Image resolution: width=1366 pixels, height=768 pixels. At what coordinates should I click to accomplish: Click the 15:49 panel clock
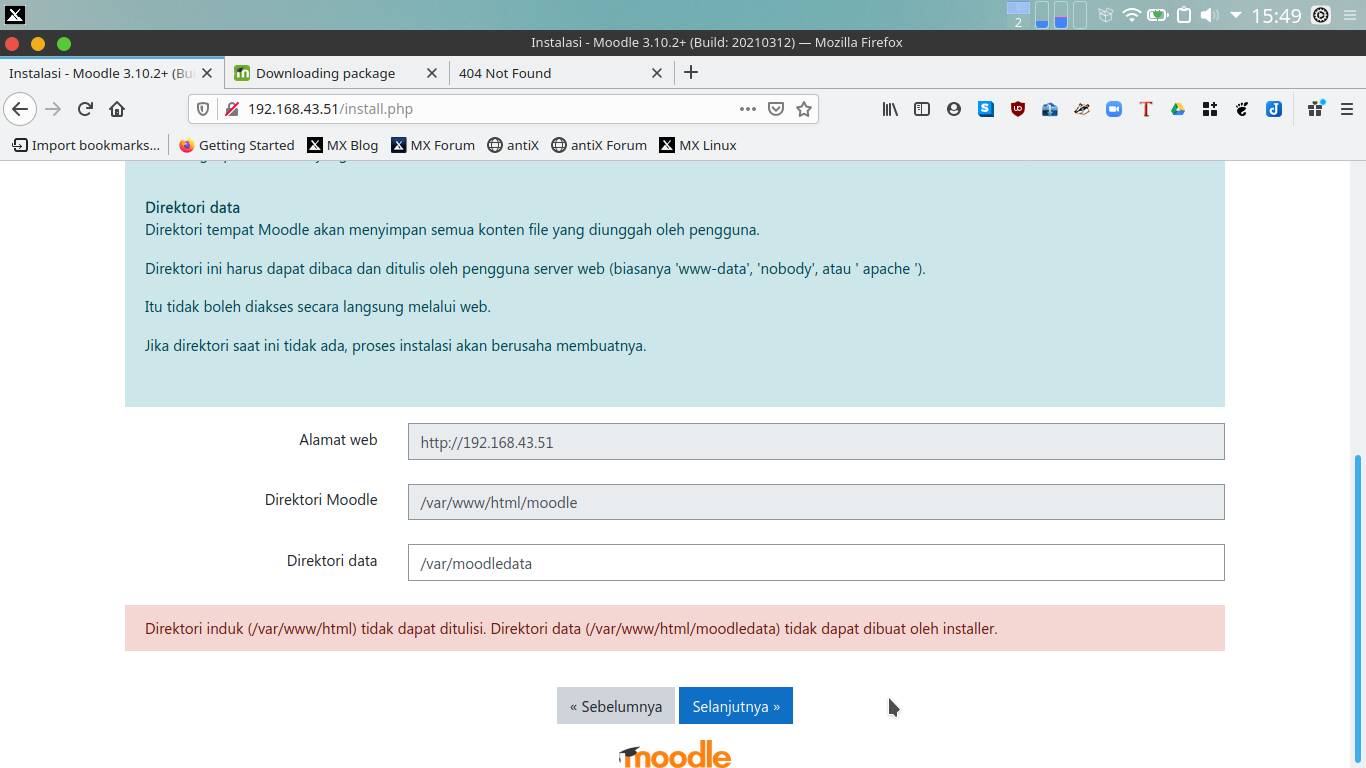pyautogui.click(x=1276, y=15)
